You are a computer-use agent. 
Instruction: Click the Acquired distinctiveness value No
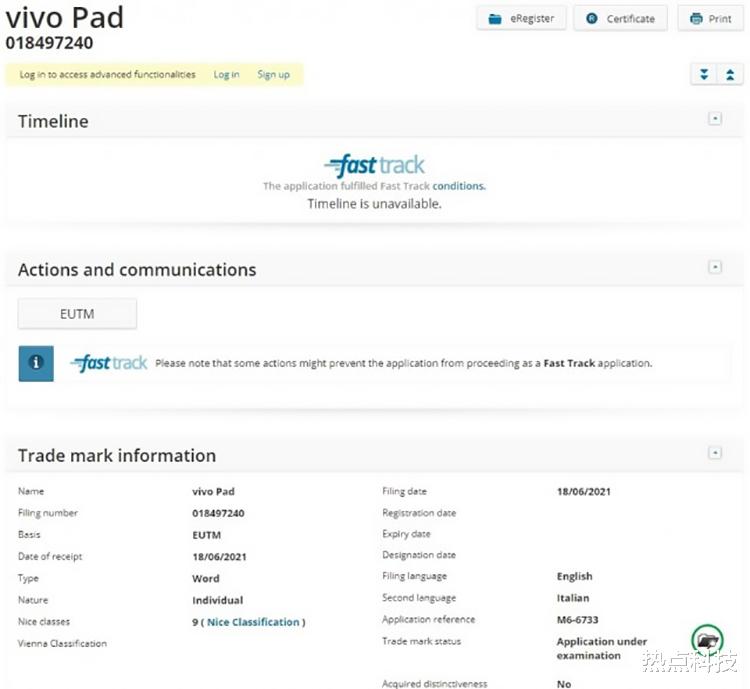click(564, 684)
